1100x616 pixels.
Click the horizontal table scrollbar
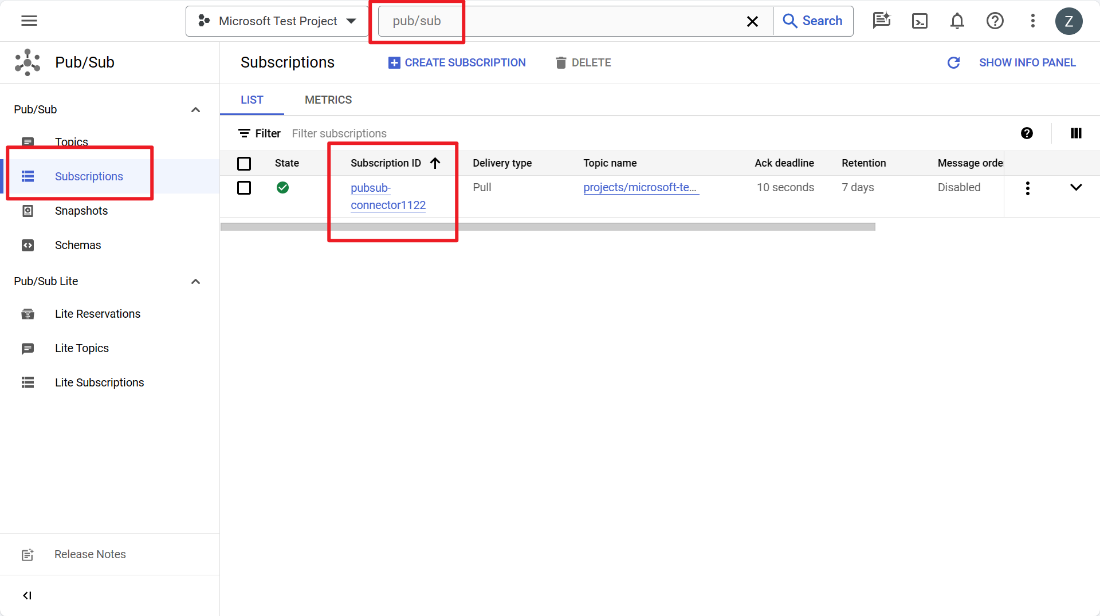548,227
